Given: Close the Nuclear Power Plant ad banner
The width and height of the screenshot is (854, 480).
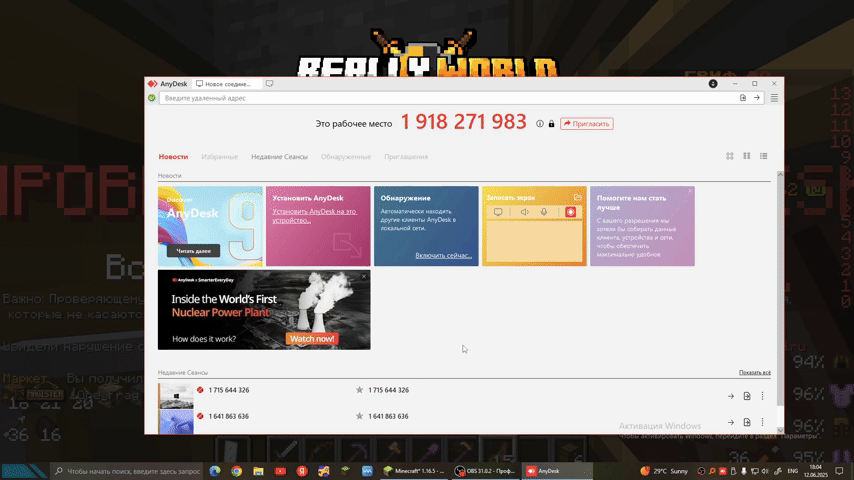Looking at the screenshot, I should [364, 277].
